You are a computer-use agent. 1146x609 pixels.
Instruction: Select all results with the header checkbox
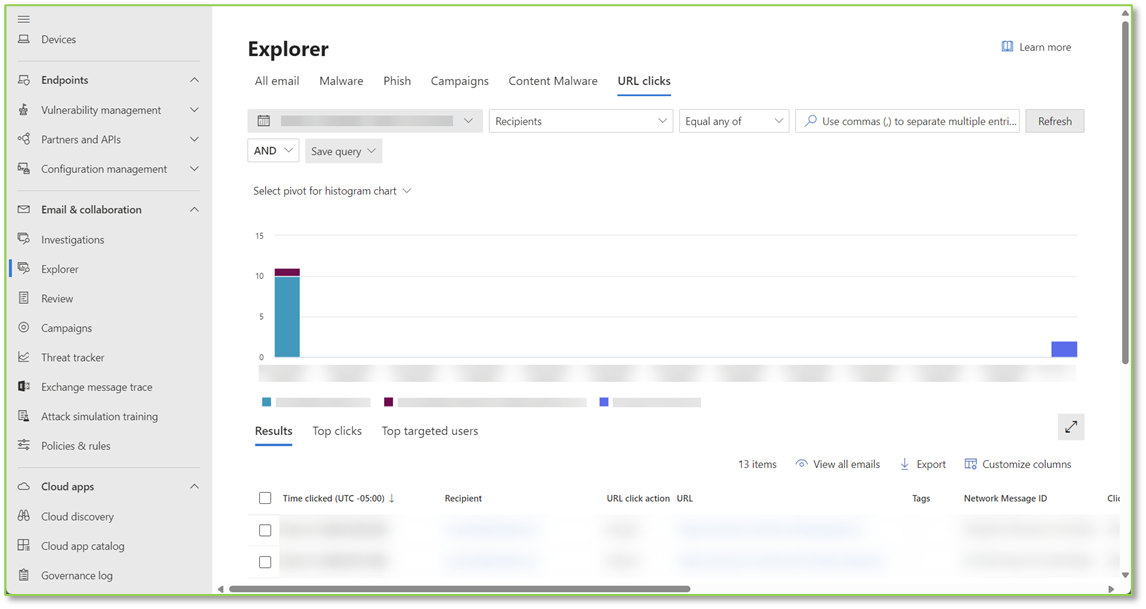point(265,497)
